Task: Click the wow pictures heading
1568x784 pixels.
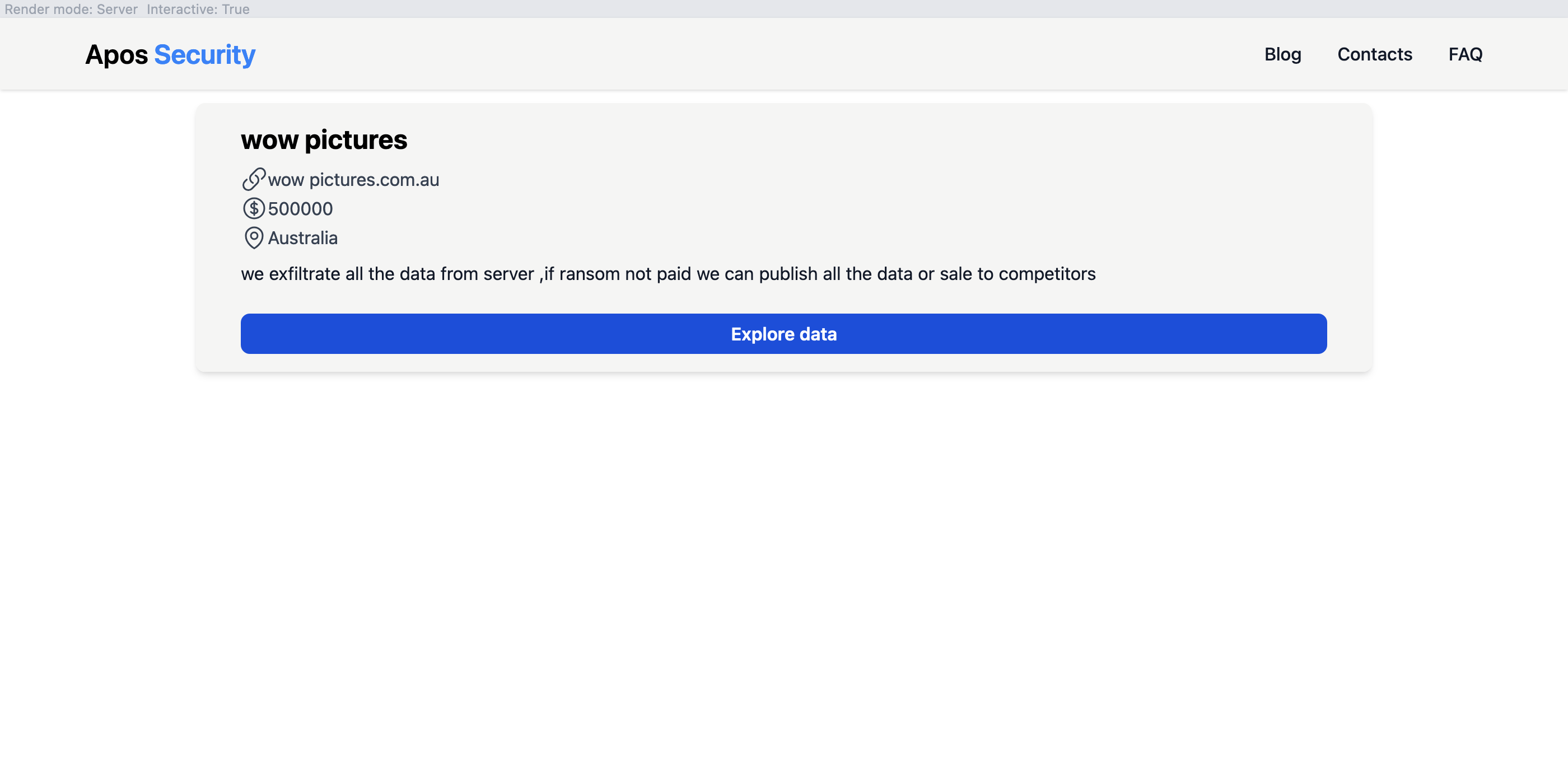Action: coord(324,140)
